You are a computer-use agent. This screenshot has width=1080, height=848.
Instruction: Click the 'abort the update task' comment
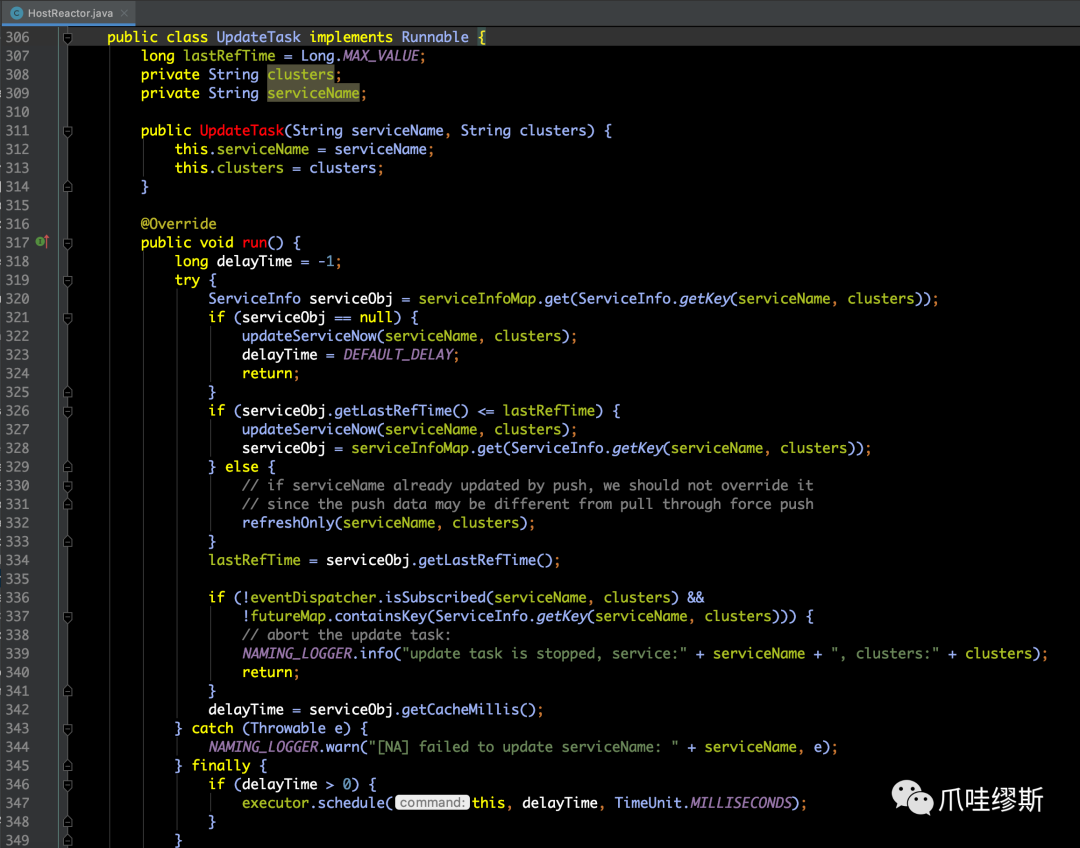[x=346, y=634]
